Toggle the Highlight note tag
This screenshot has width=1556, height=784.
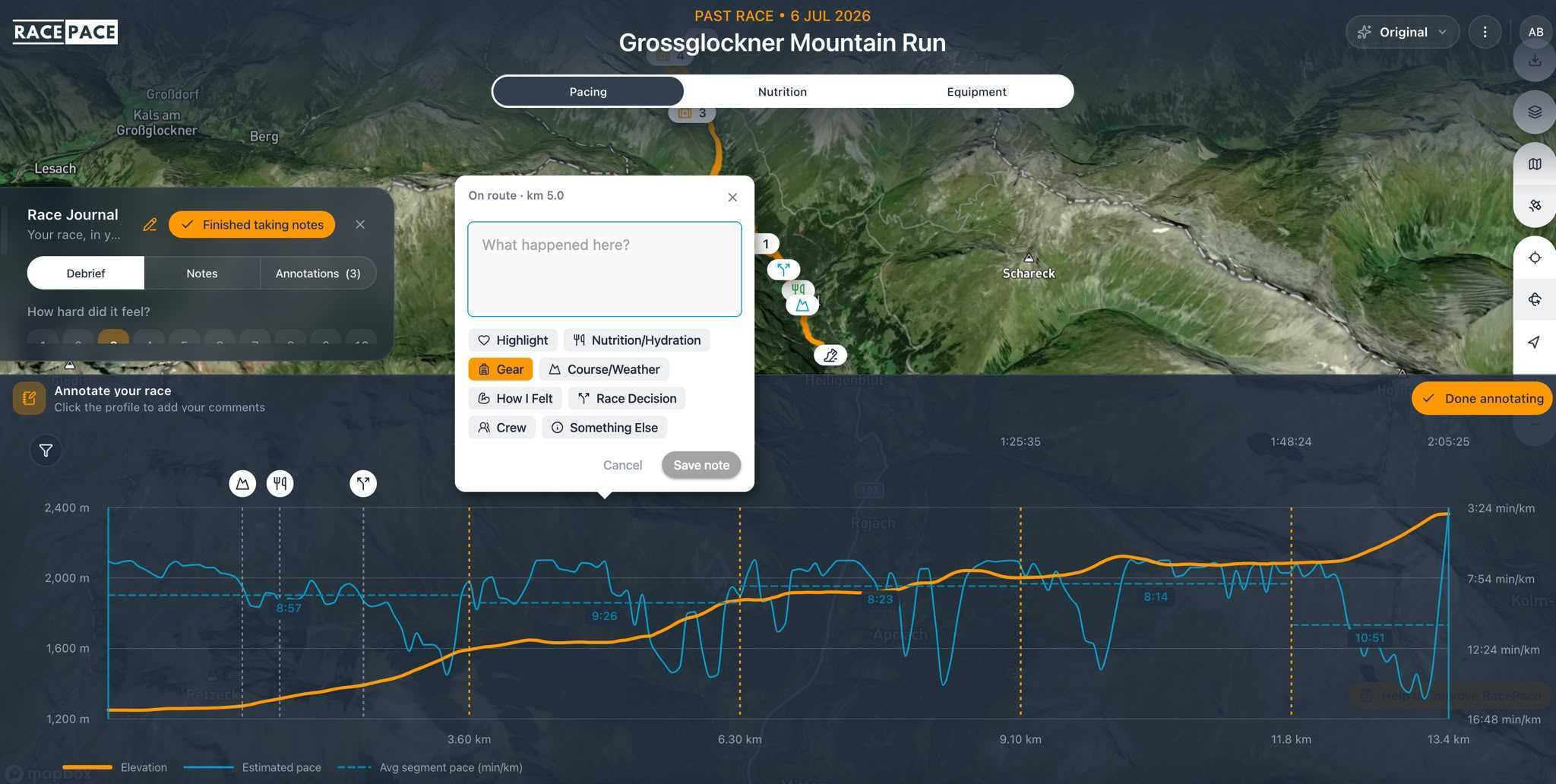[513, 340]
